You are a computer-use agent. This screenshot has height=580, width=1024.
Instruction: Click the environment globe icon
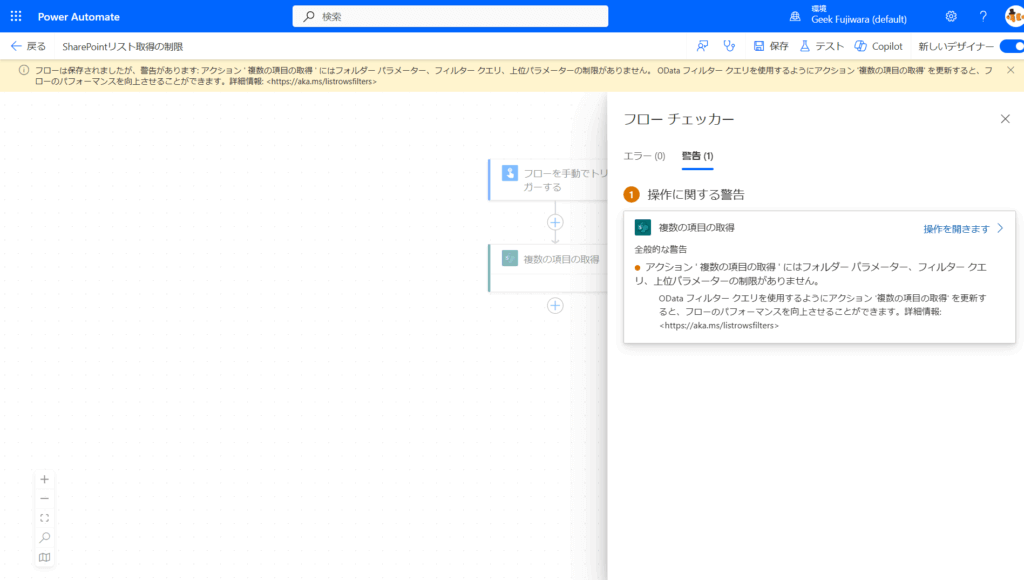795,16
